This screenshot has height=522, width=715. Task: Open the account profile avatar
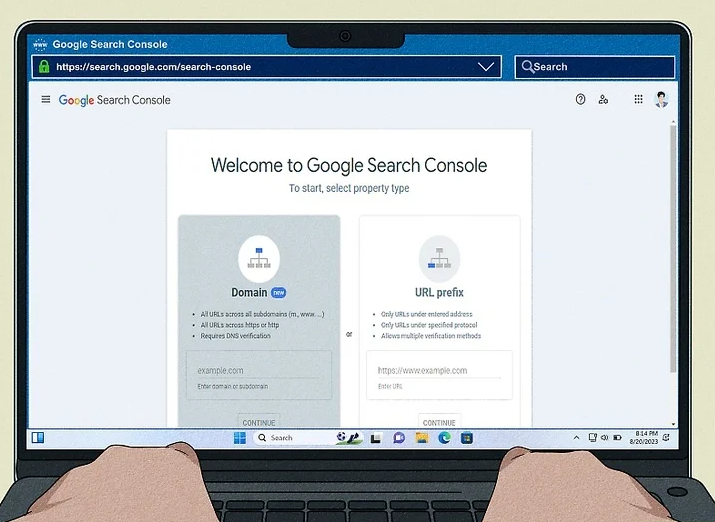(661, 99)
